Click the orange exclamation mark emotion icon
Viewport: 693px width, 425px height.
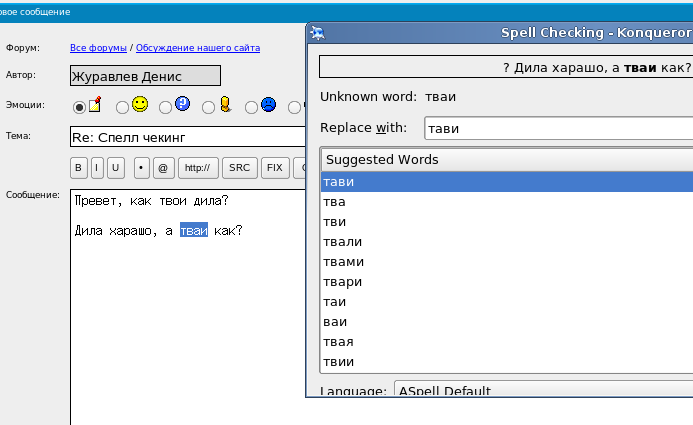pyautogui.click(x=225, y=104)
